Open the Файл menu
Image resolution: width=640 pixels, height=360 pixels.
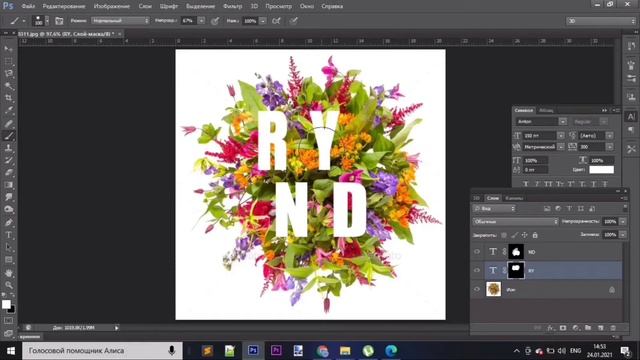[x=28, y=6]
